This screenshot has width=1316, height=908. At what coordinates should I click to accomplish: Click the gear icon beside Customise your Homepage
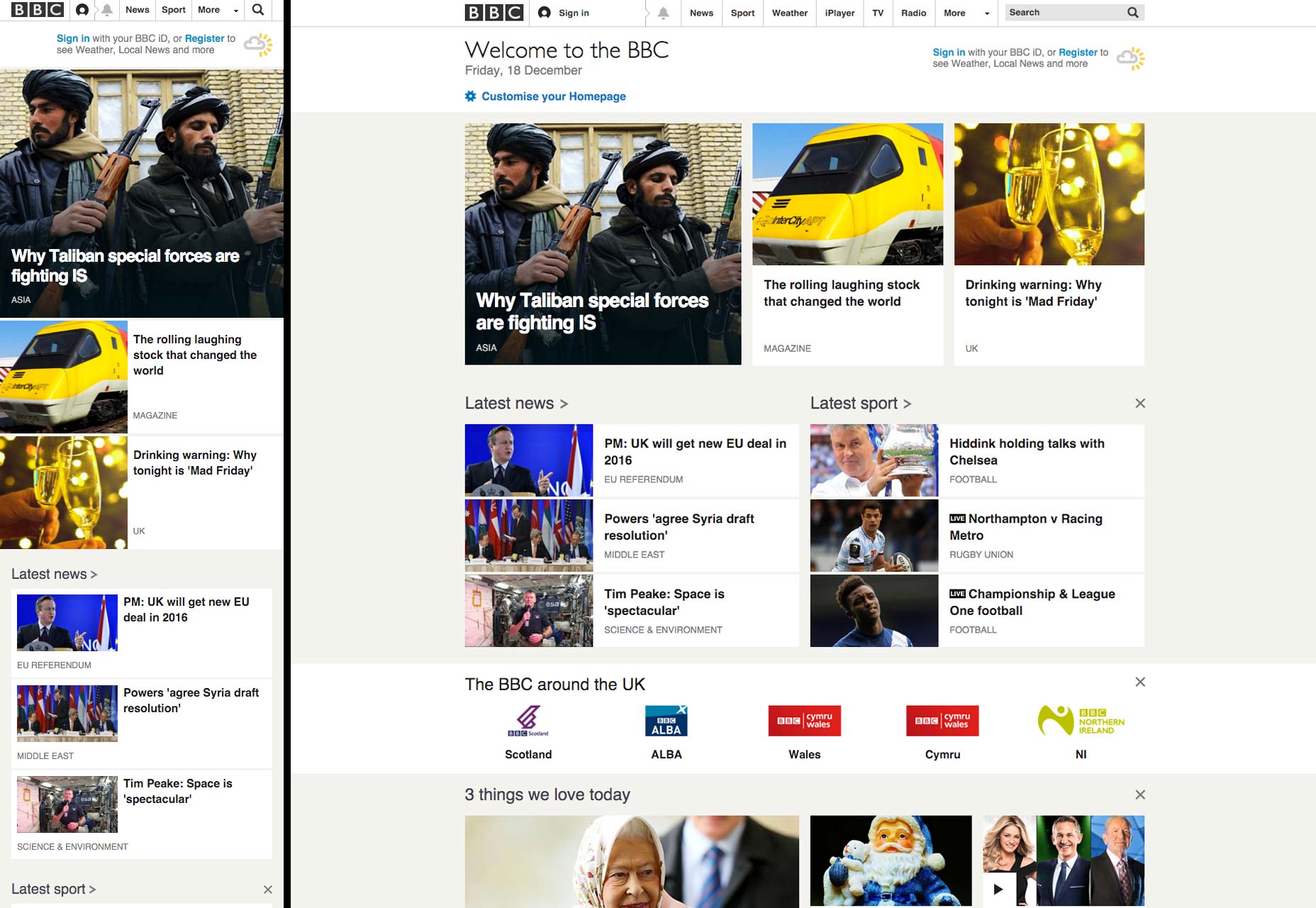471,96
